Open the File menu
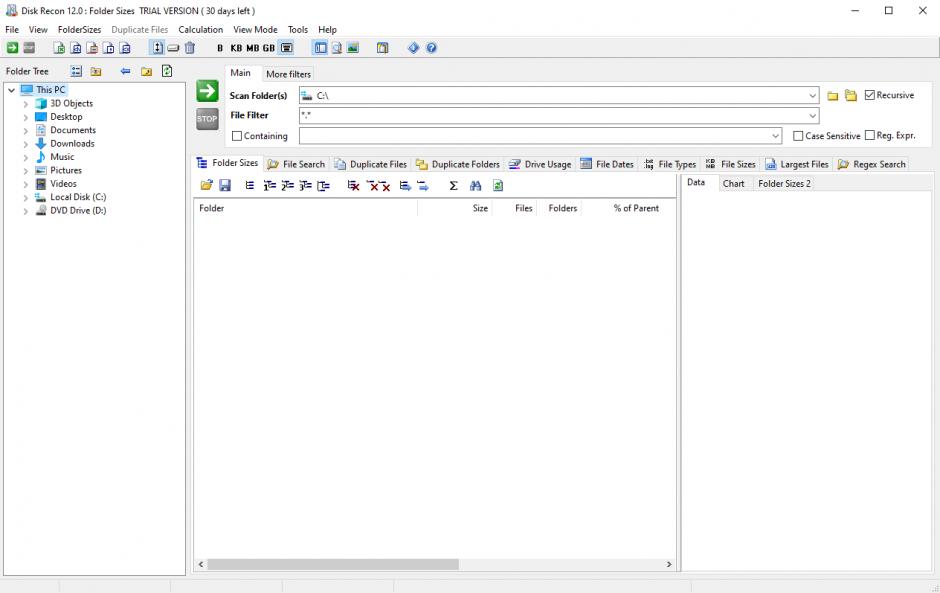This screenshot has width=940, height=593. 12,29
